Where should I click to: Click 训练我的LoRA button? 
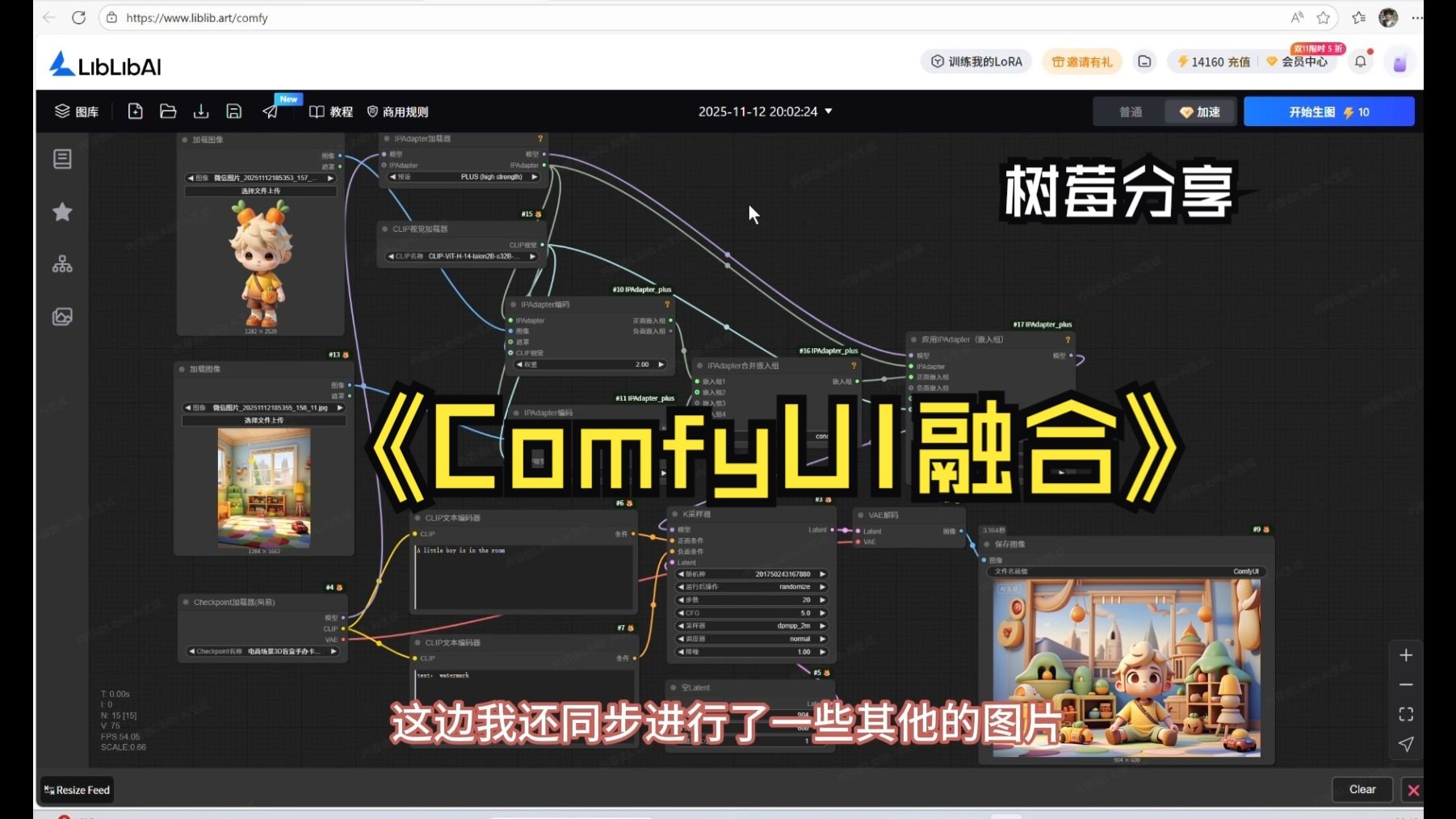click(x=976, y=61)
